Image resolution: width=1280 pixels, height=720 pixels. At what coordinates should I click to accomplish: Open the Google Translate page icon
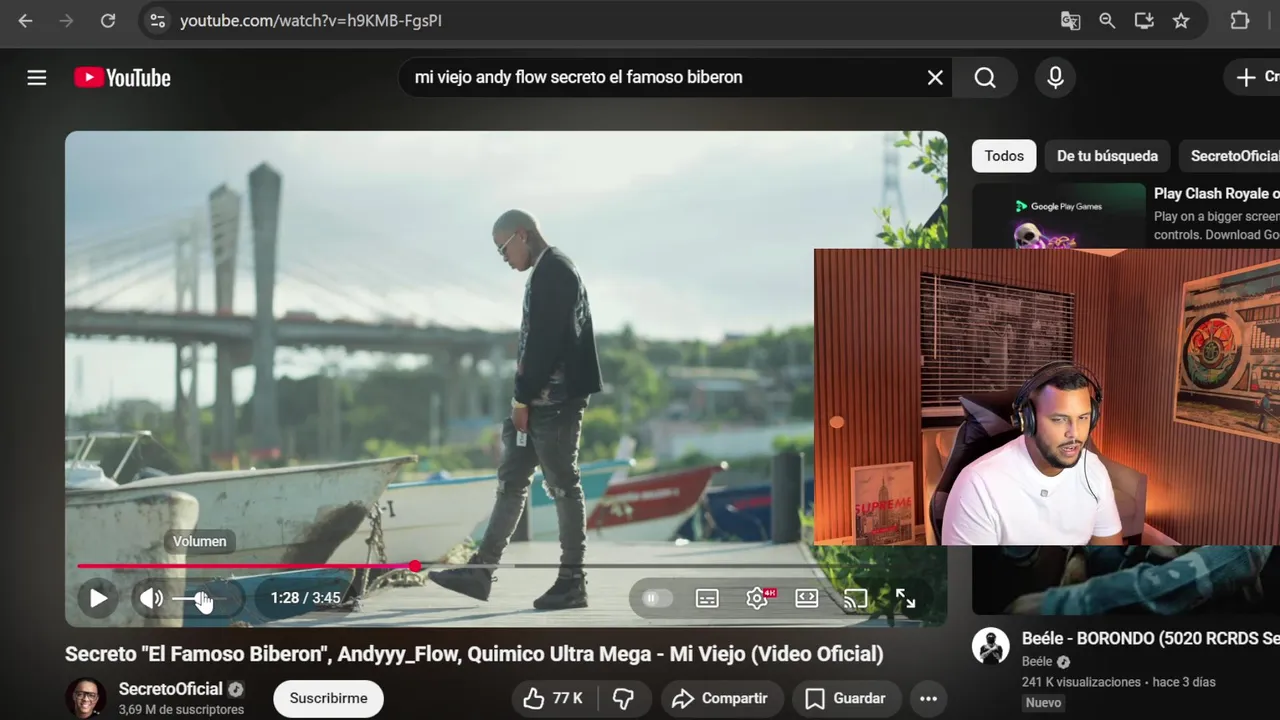[1070, 21]
